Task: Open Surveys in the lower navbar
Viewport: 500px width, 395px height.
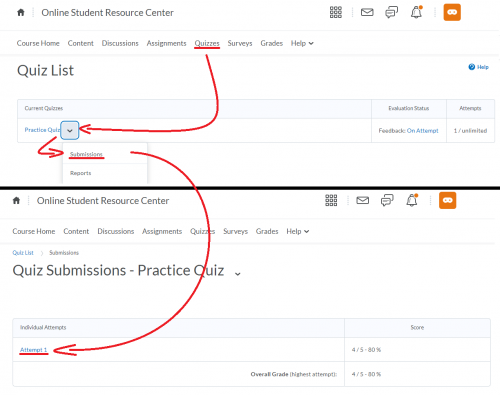Action: 235,231
